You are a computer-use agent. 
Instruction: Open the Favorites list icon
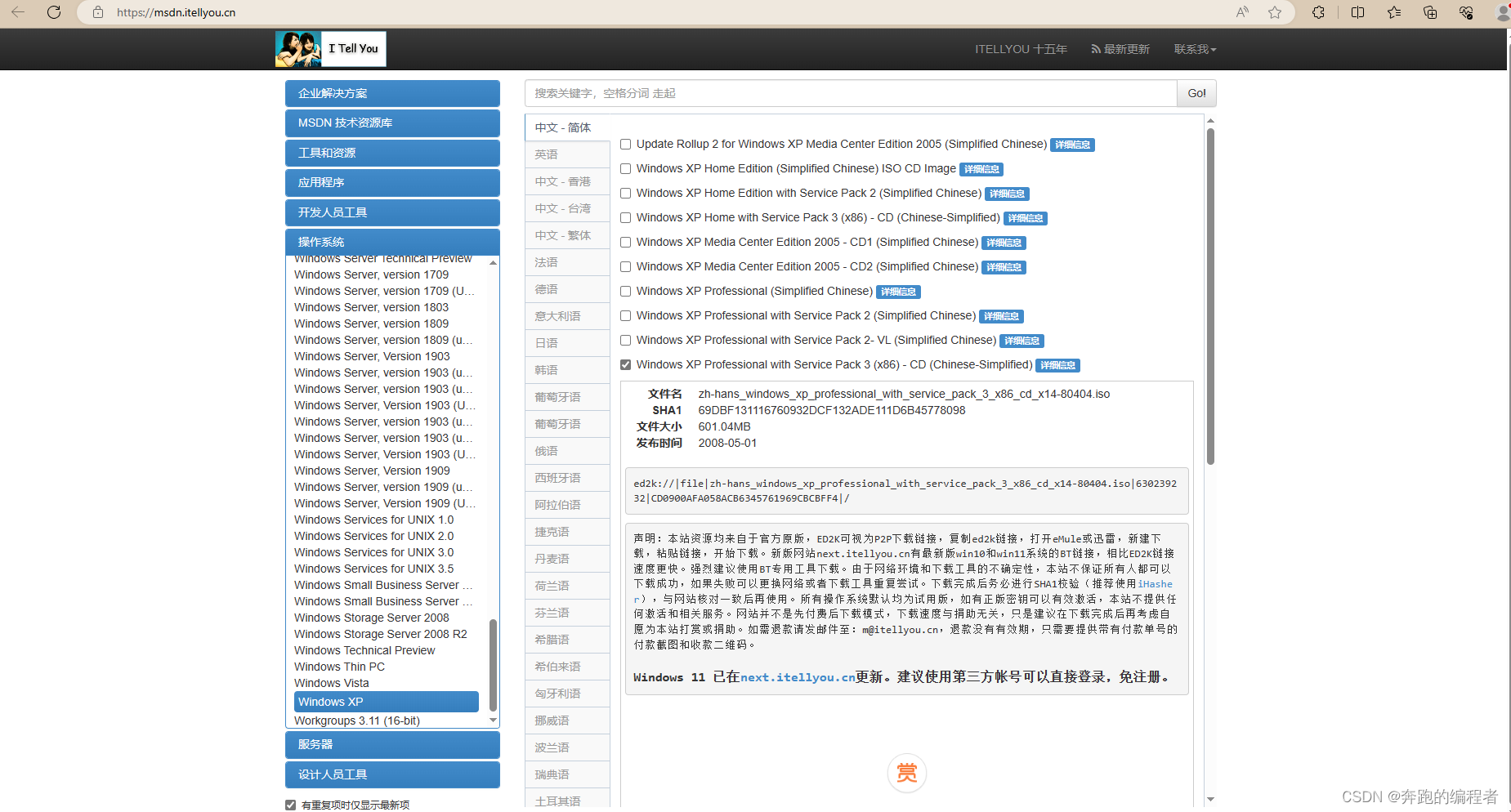[x=1394, y=12]
